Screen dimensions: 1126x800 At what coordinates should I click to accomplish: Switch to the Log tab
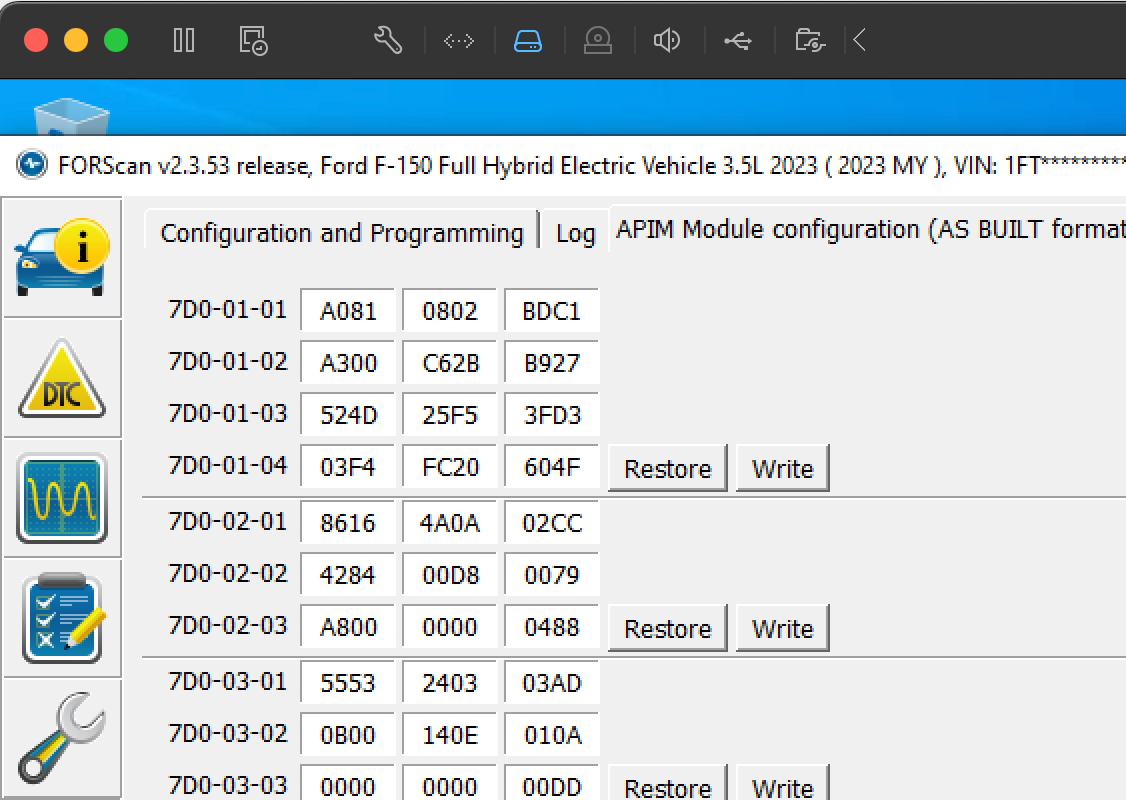(x=575, y=233)
